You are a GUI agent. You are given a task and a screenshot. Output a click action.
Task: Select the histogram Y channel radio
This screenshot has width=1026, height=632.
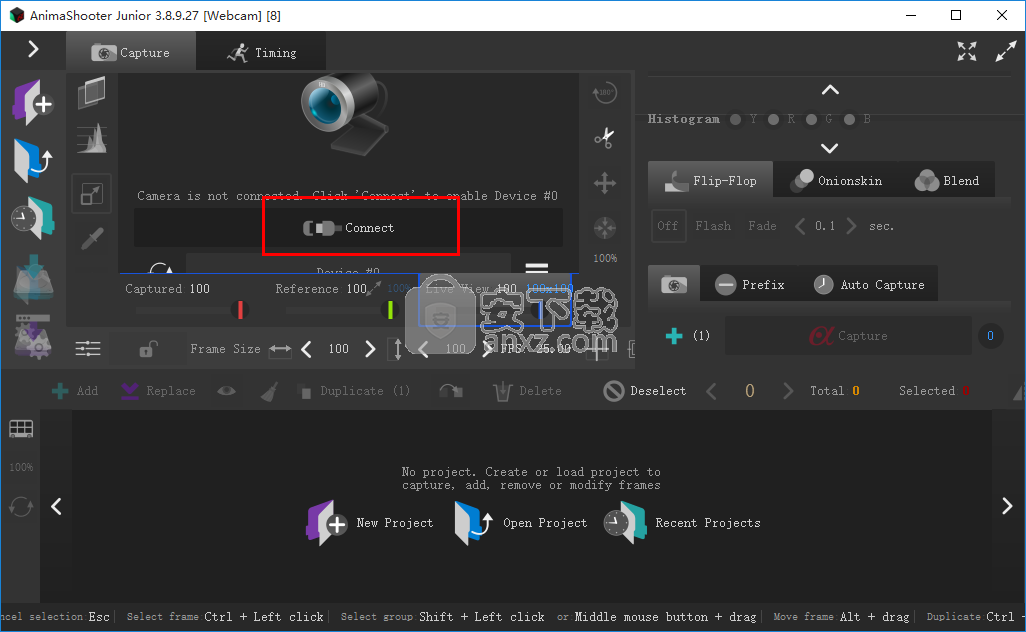pos(735,119)
